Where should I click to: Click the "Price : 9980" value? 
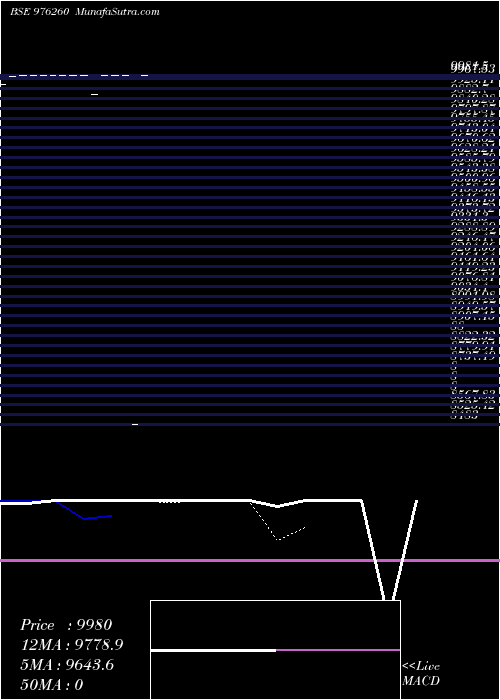click(x=66, y=625)
